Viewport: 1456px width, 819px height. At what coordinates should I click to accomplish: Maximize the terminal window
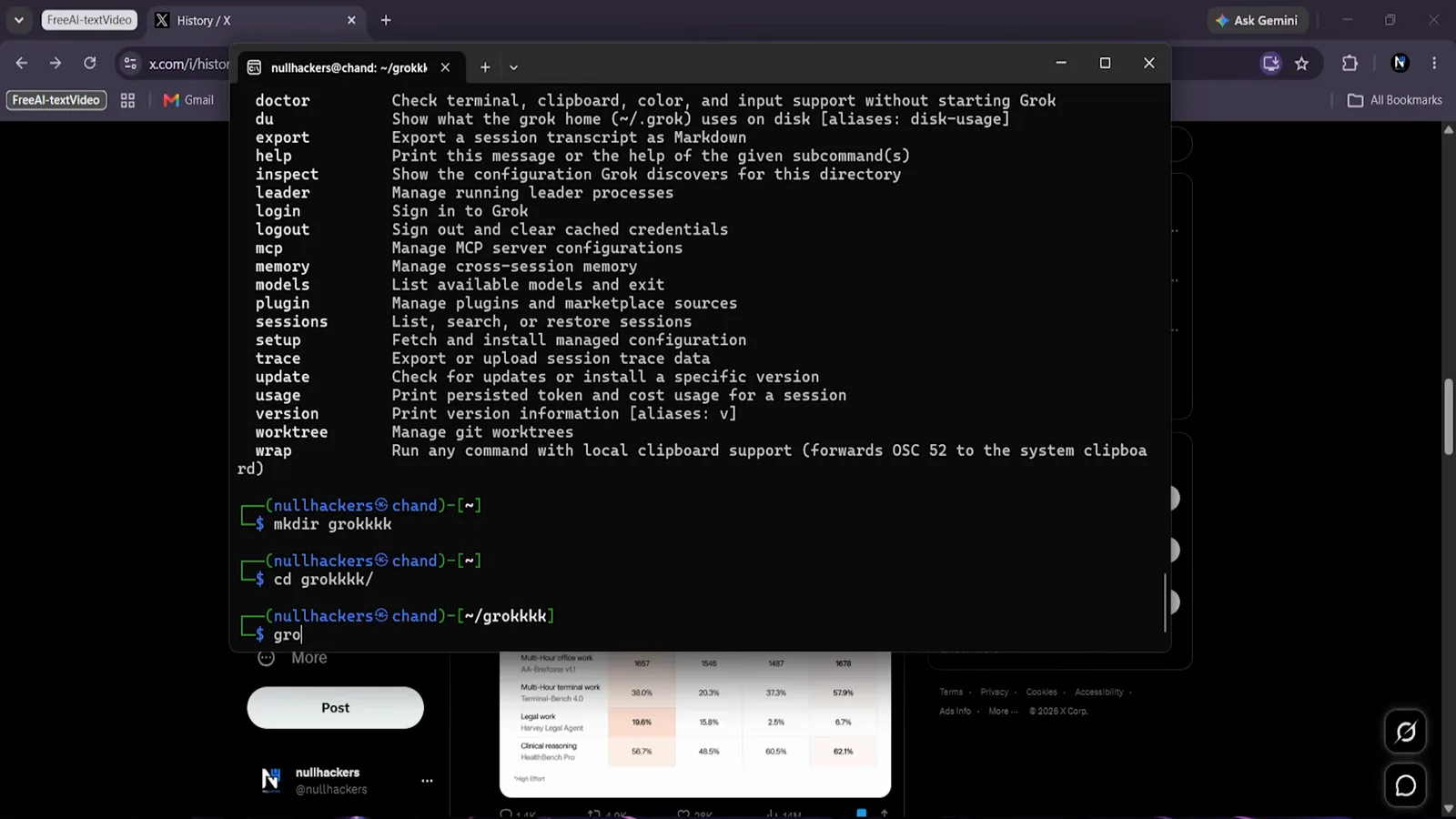pyautogui.click(x=1105, y=63)
